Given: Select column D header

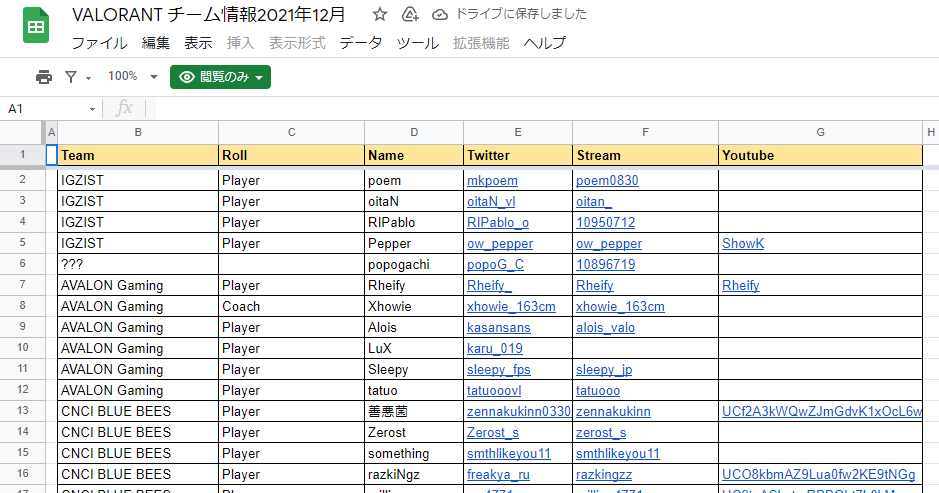Looking at the screenshot, I should (414, 132).
